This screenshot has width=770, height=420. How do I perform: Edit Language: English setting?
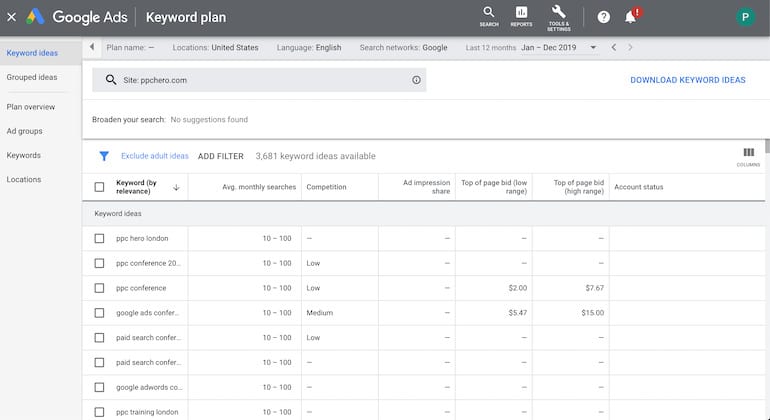pos(309,48)
